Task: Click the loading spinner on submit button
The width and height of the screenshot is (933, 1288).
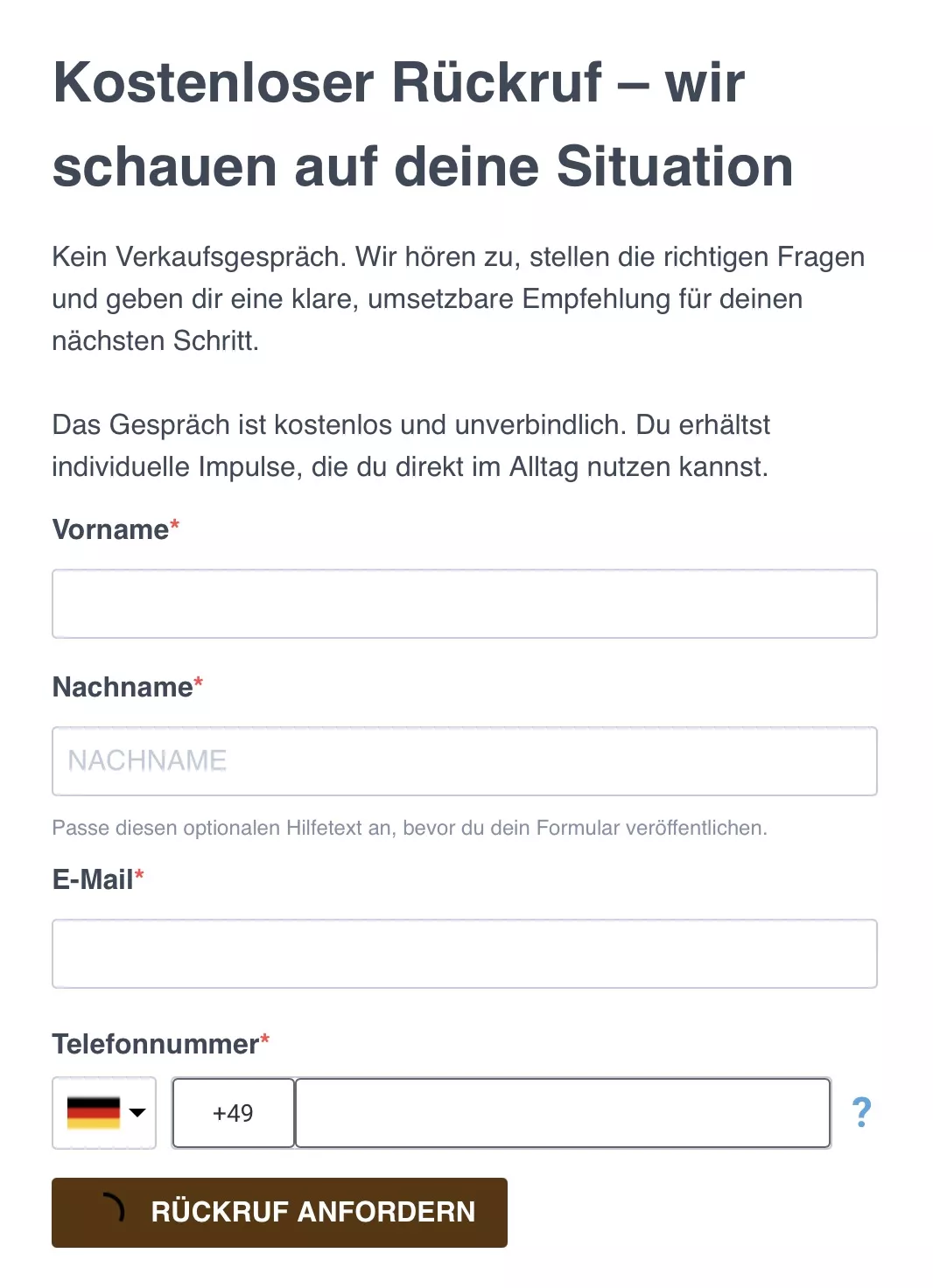Action: (x=112, y=1210)
